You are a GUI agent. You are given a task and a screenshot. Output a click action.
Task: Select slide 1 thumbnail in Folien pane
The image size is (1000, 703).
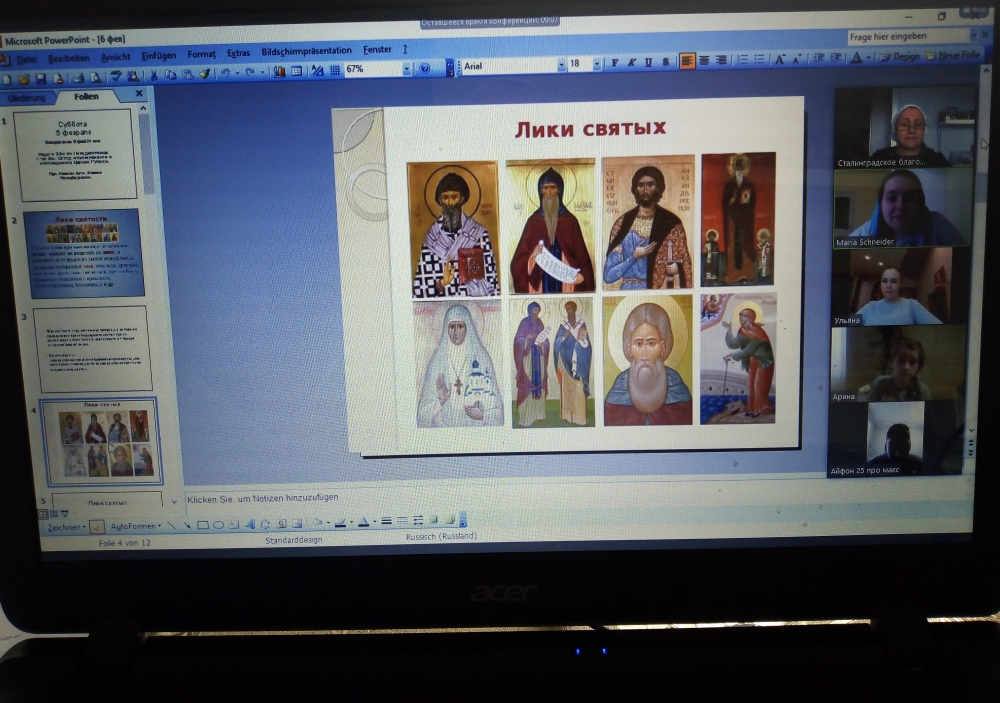(x=76, y=154)
